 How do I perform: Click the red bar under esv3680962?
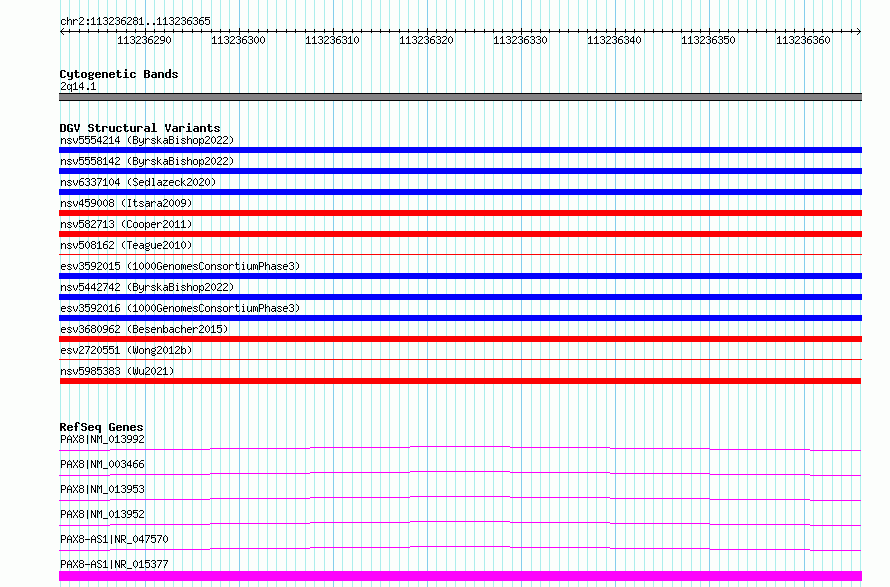click(x=460, y=339)
